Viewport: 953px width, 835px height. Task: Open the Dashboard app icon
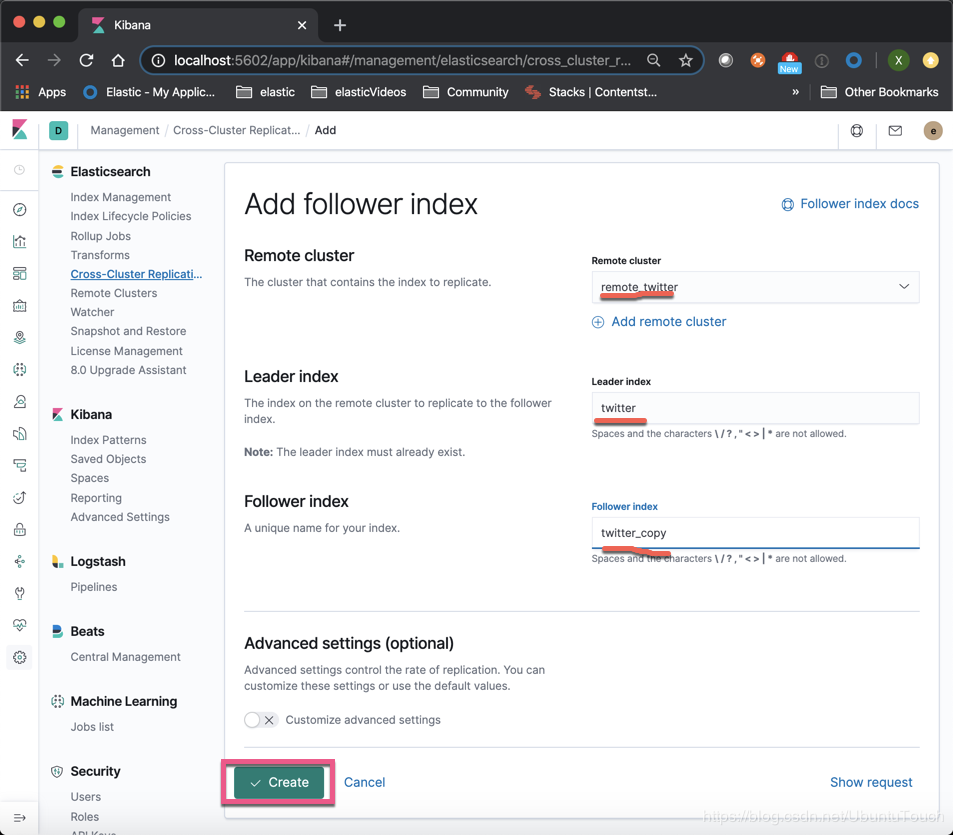(x=19, y=273)
